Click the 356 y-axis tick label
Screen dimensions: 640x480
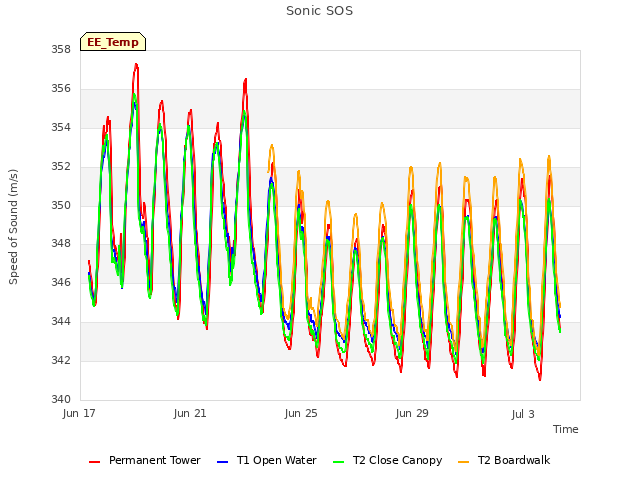click(x=61, y=89)
